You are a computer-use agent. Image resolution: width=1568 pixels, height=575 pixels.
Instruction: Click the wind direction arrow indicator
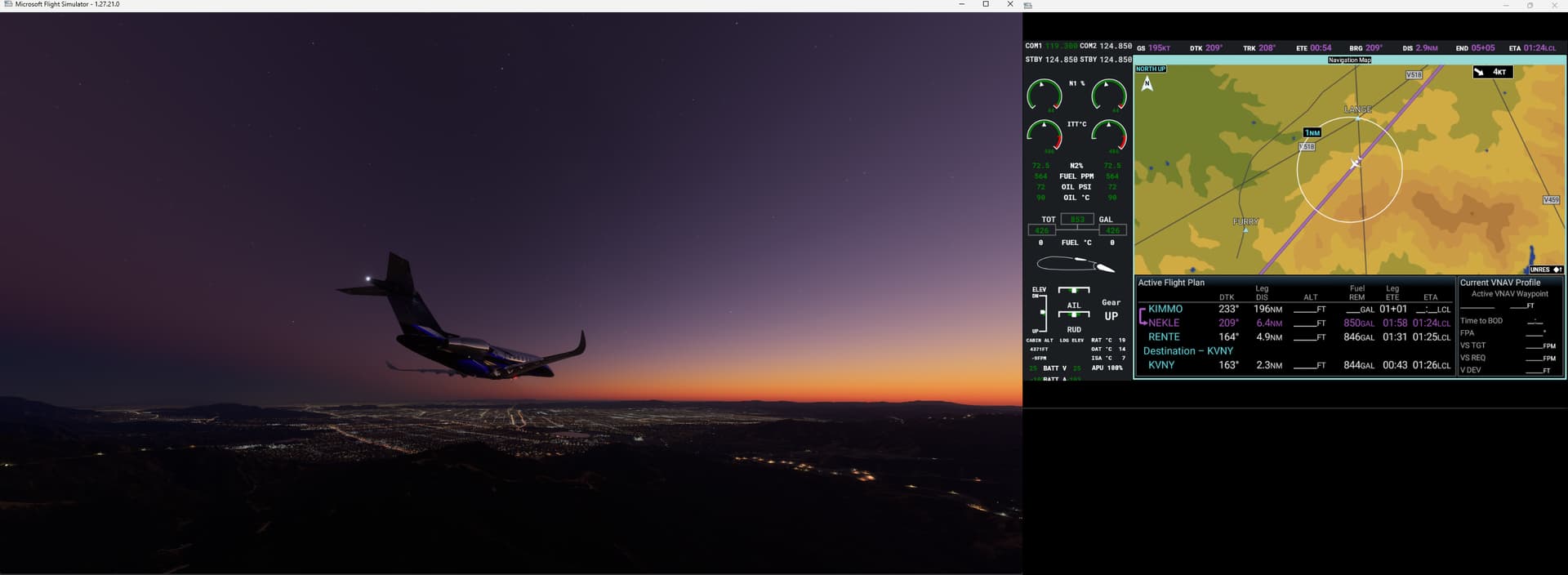tap(1479, 72)
